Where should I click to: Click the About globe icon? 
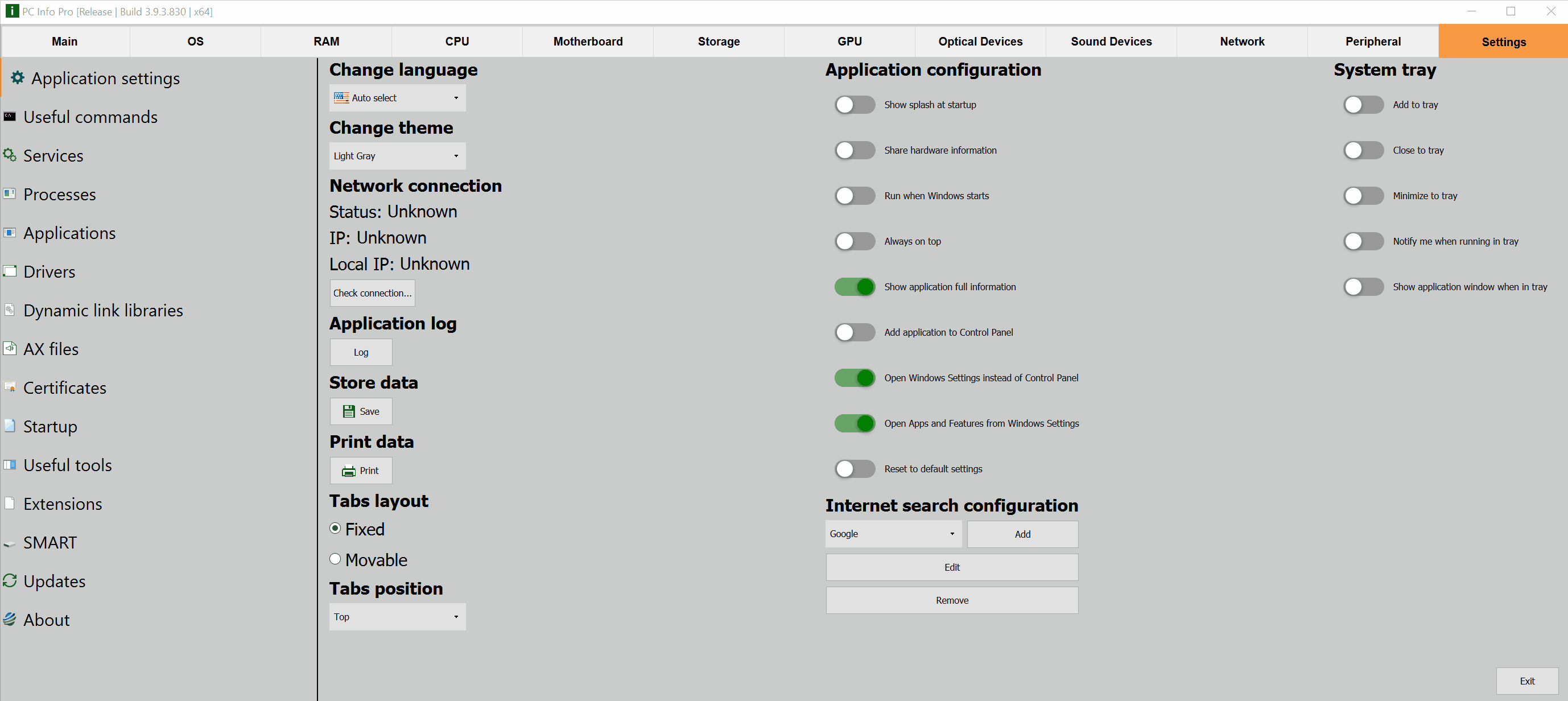tap(10, 619)
